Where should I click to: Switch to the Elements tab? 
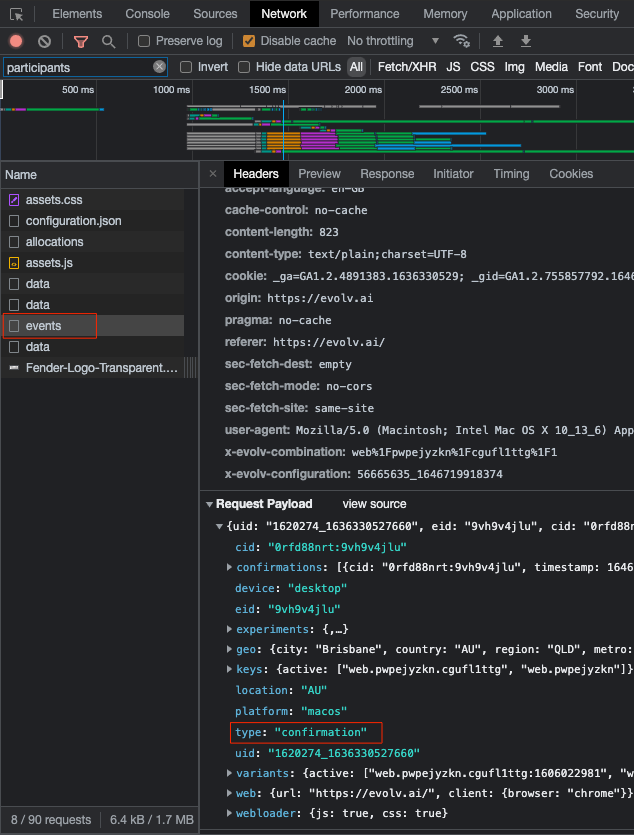coord(77,14)
